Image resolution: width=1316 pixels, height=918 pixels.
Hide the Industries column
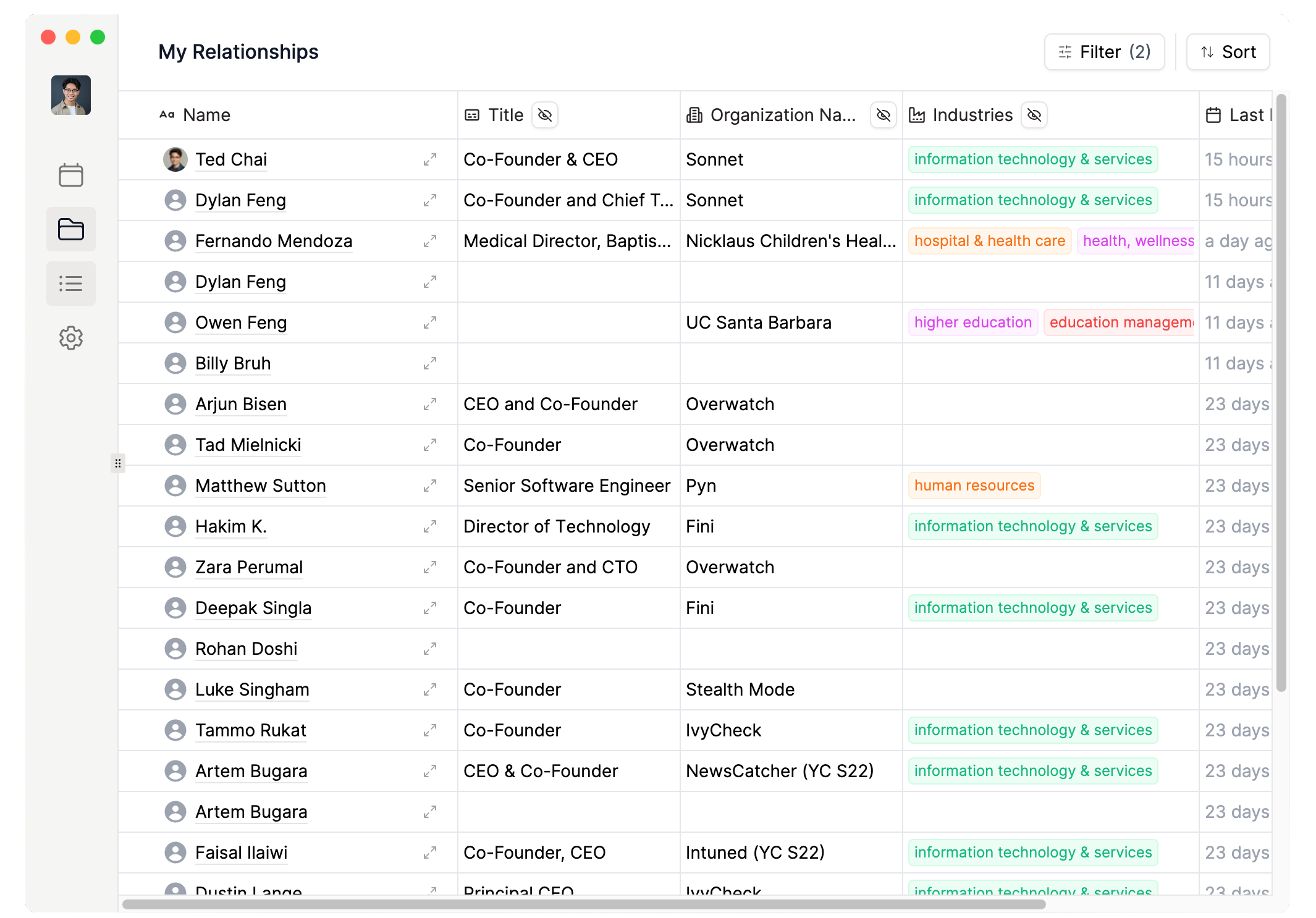tap(1034, 115)
